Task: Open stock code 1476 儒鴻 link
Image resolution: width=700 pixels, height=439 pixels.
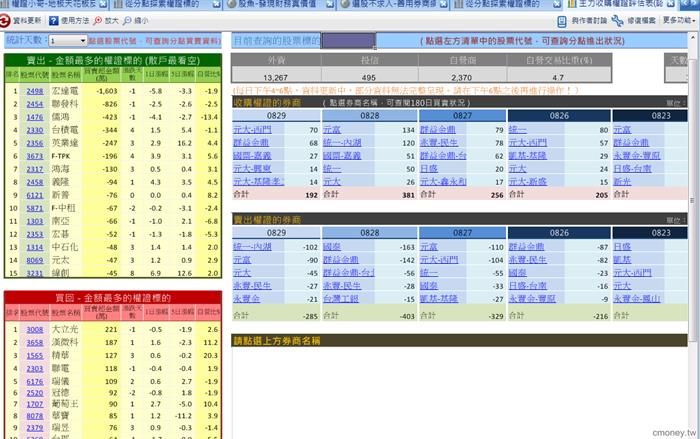Action: (34, 117)
